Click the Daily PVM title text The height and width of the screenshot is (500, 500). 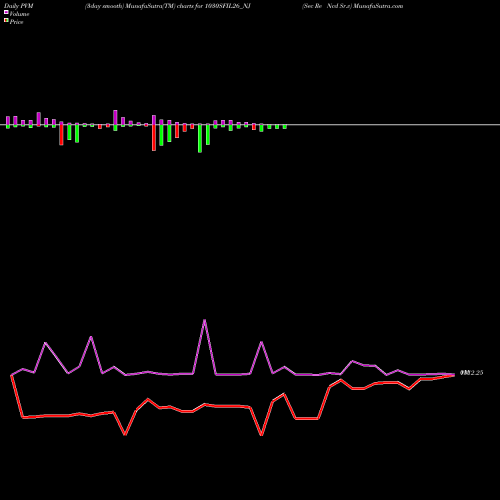(19, 6)
